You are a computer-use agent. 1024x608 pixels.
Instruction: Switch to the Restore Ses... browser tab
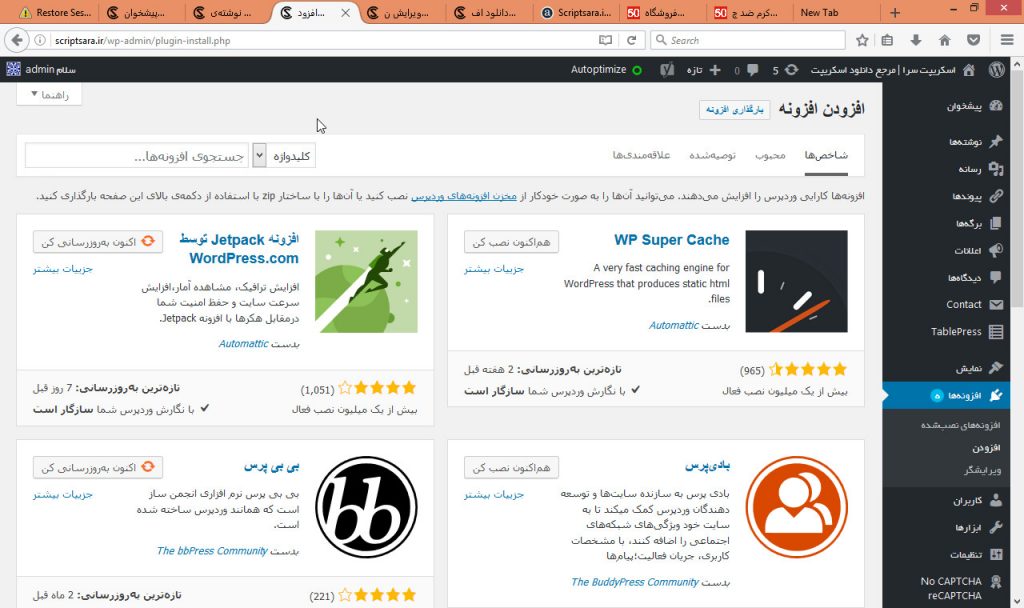point(55,12)
